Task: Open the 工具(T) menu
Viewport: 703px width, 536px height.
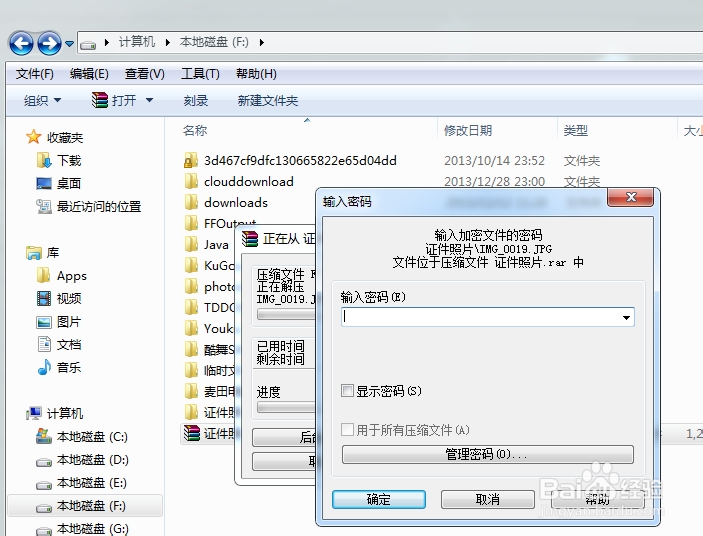Action: [200, 73]
